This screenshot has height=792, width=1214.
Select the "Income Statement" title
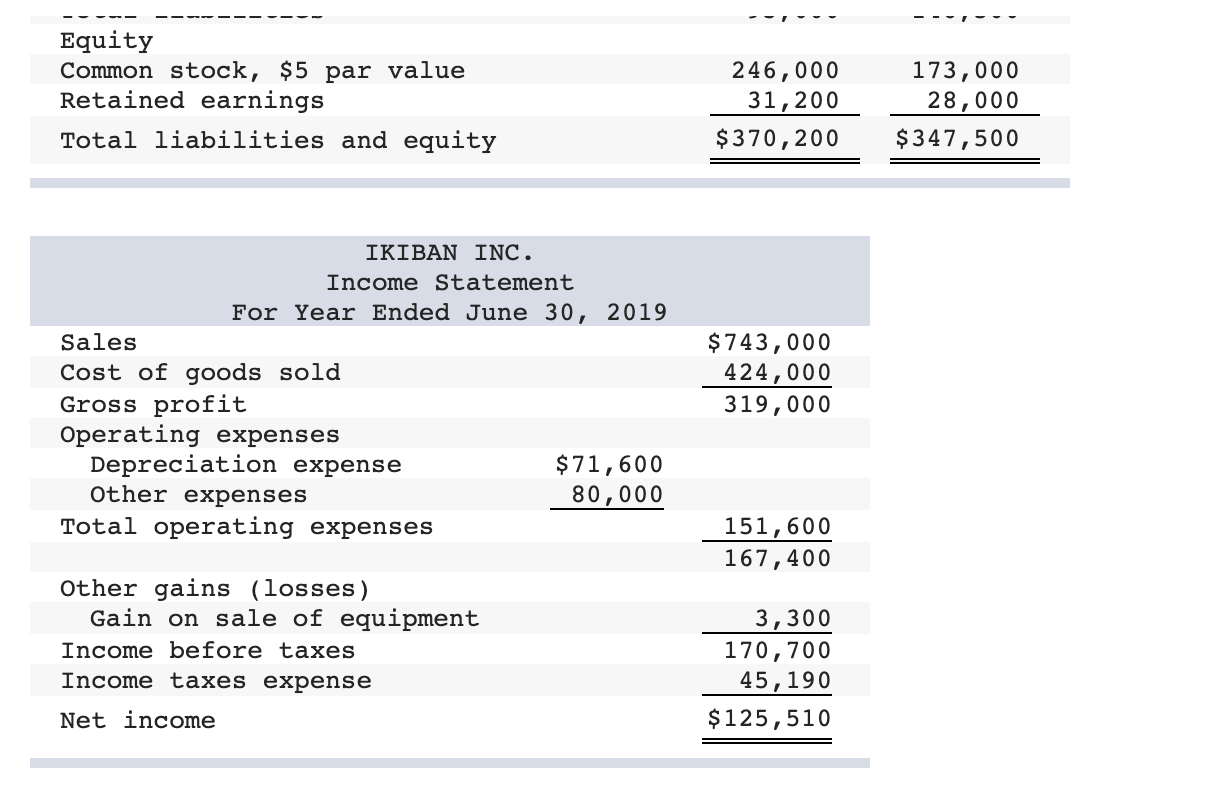point(450,283)
